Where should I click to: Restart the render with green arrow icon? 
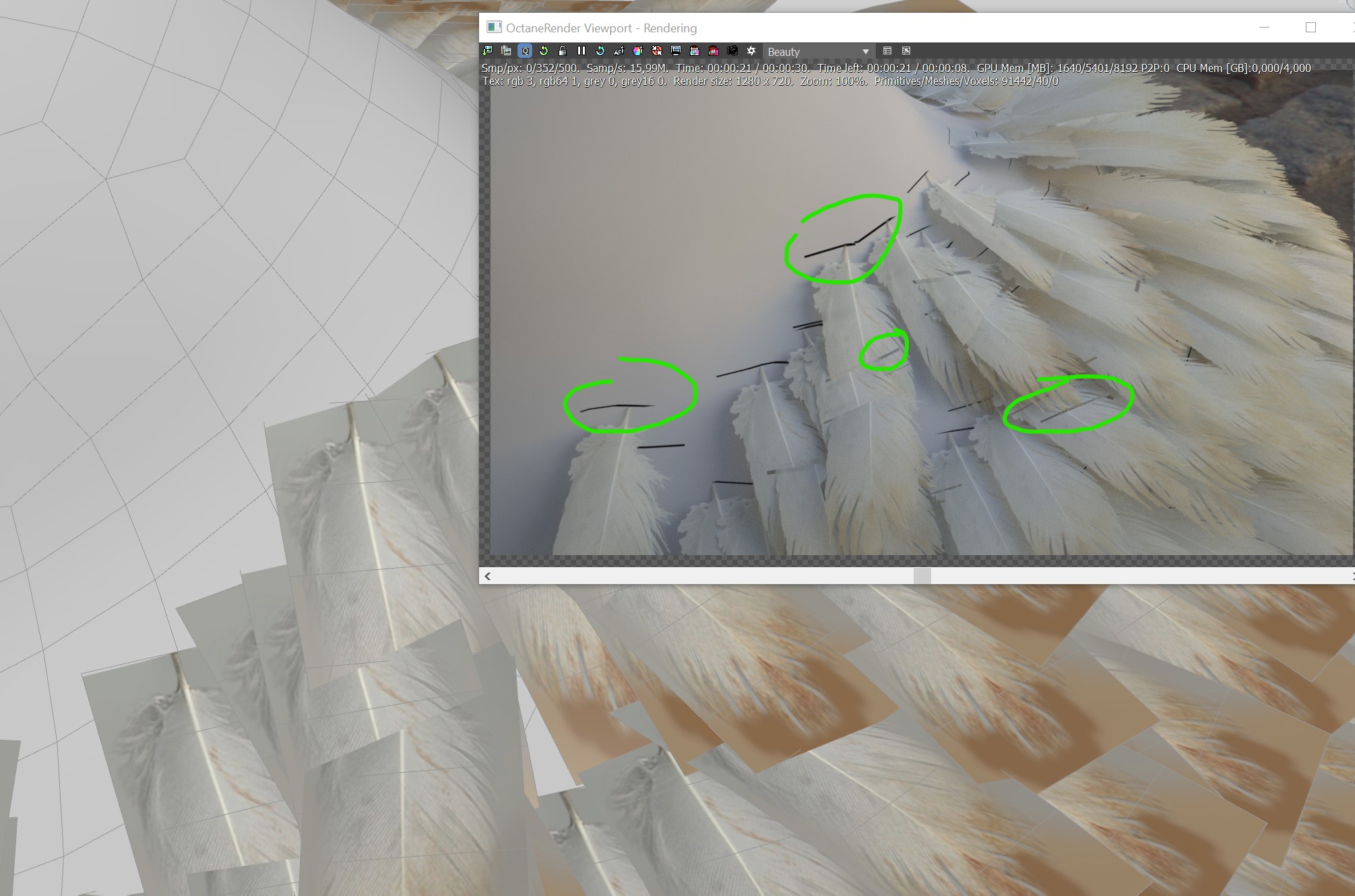[x=544, y=51]
